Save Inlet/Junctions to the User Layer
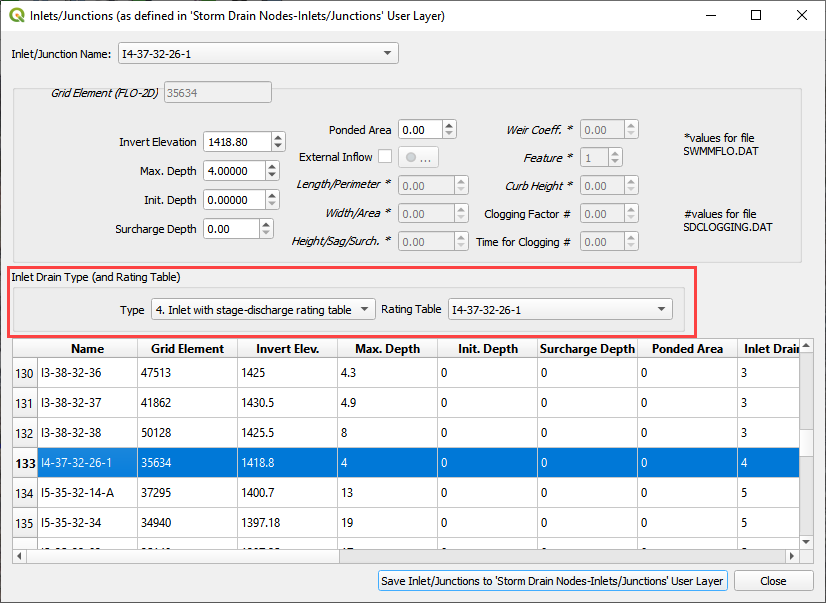This screenshot has width=826, height=603. click(x=553, y=581)
